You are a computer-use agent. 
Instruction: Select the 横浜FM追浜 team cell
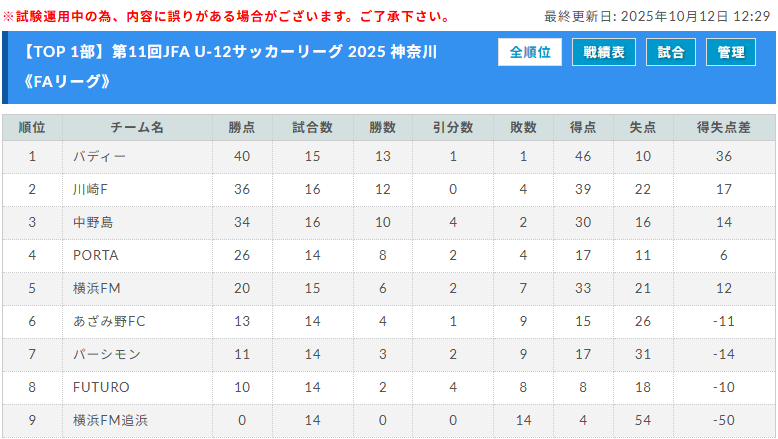[x=110, y=420]
